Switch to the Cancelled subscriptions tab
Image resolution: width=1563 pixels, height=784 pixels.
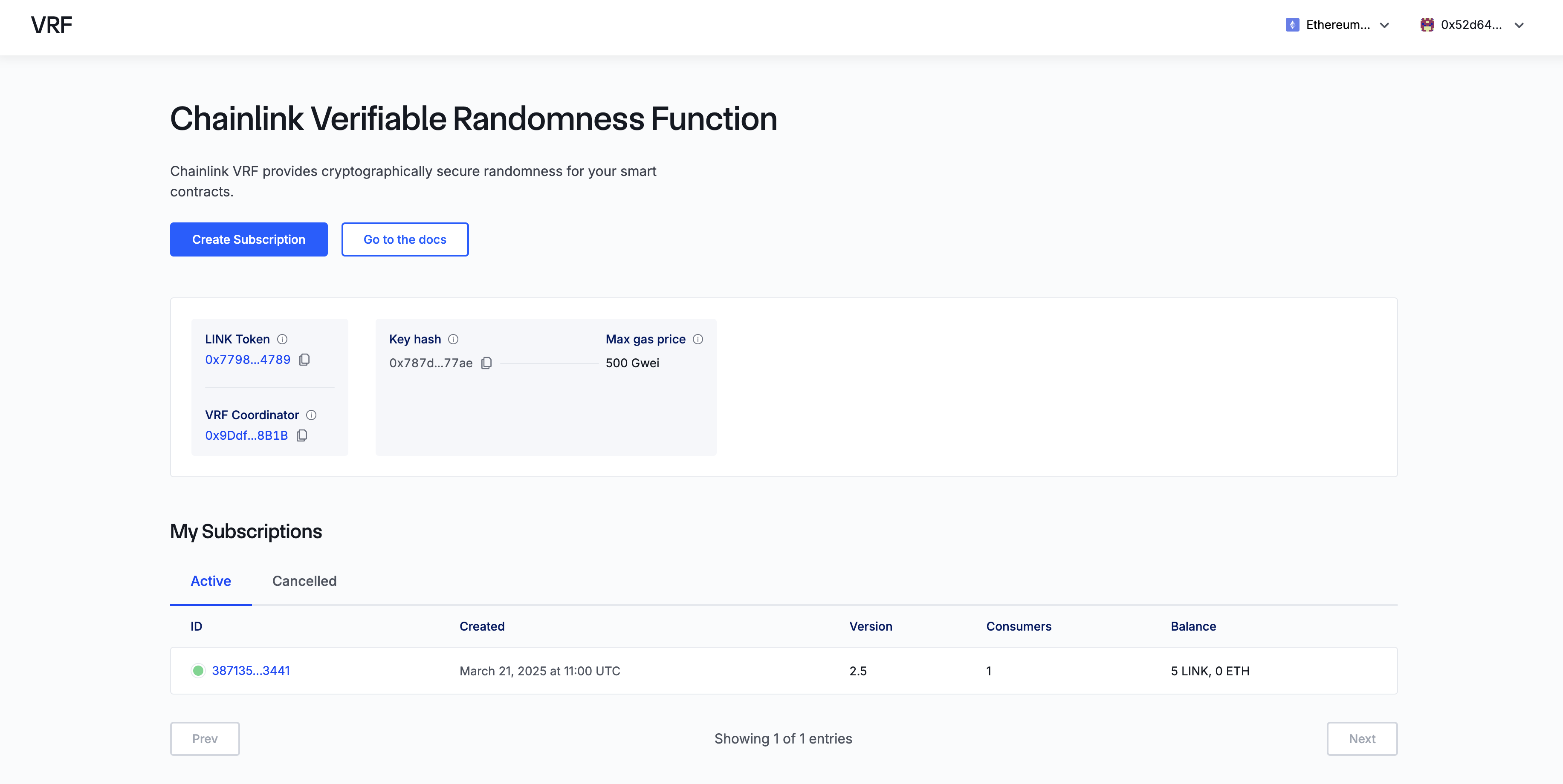point(304,581)
